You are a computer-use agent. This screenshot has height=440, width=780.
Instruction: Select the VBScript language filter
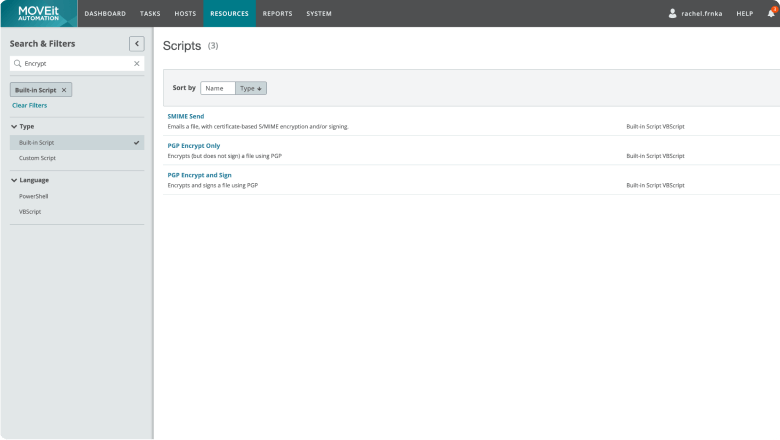coord(30,211)
